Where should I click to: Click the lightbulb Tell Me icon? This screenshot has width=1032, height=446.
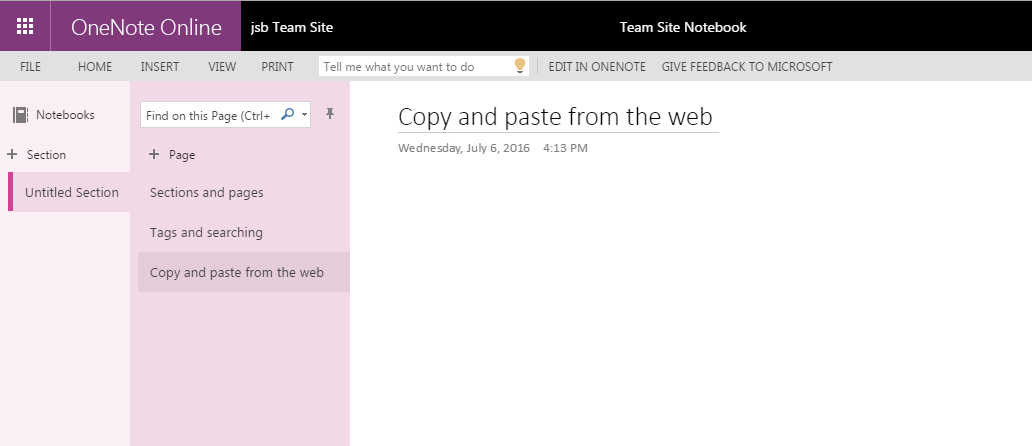[520, 66]
